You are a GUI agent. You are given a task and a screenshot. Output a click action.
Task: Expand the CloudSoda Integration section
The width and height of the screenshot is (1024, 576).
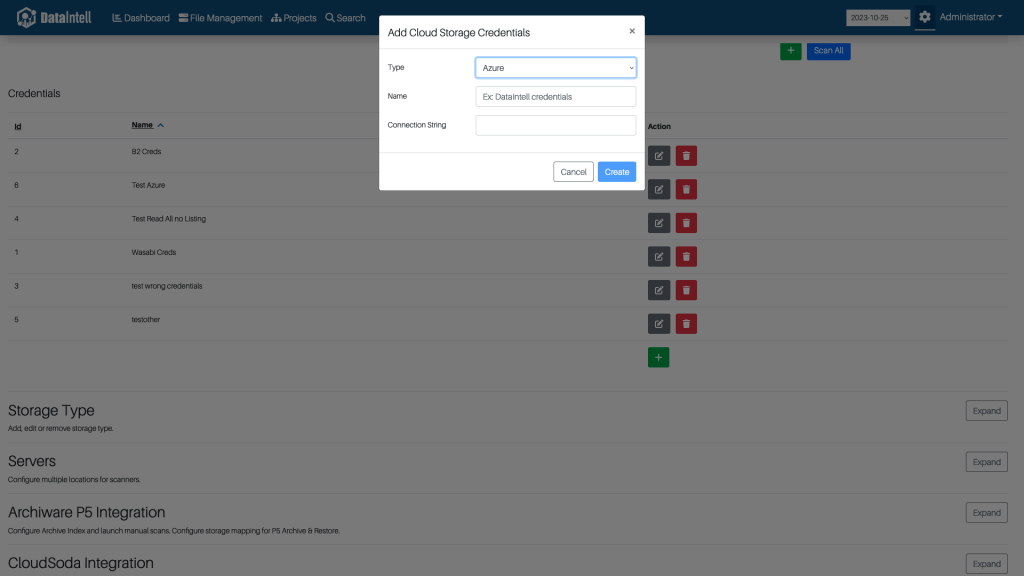point(986,564)
